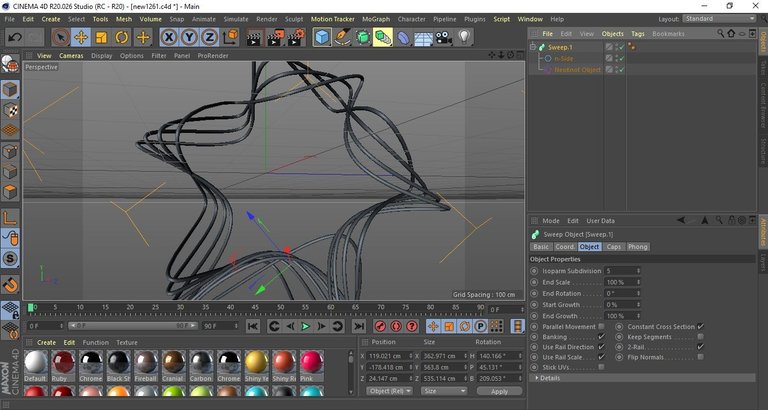The height and width of the screenshot is (410, 768).
Task: Add a light object
Action: tap(464, 37)
